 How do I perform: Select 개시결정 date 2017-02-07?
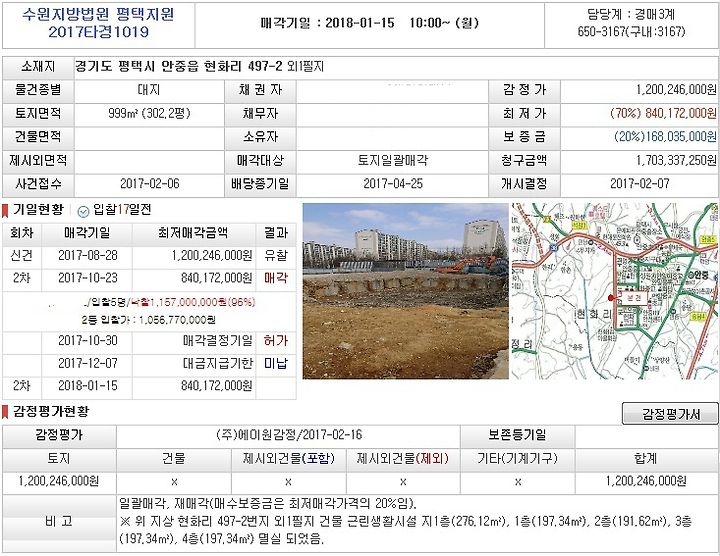coord(640,184)
